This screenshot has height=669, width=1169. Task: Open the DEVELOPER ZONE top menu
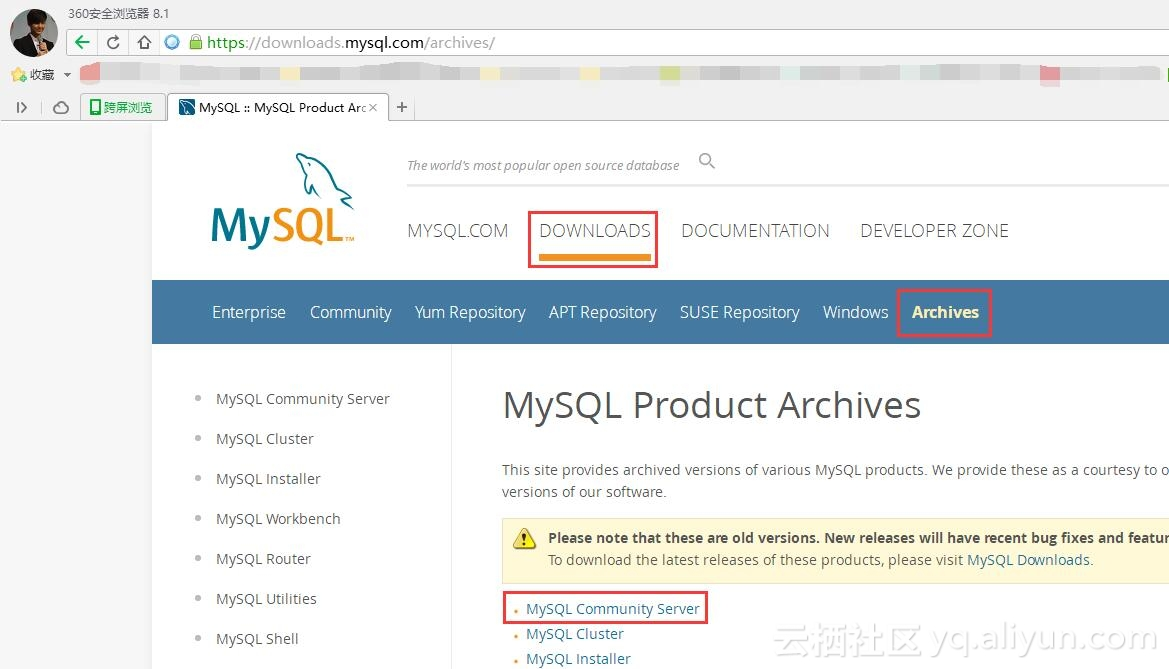[934, 231]
